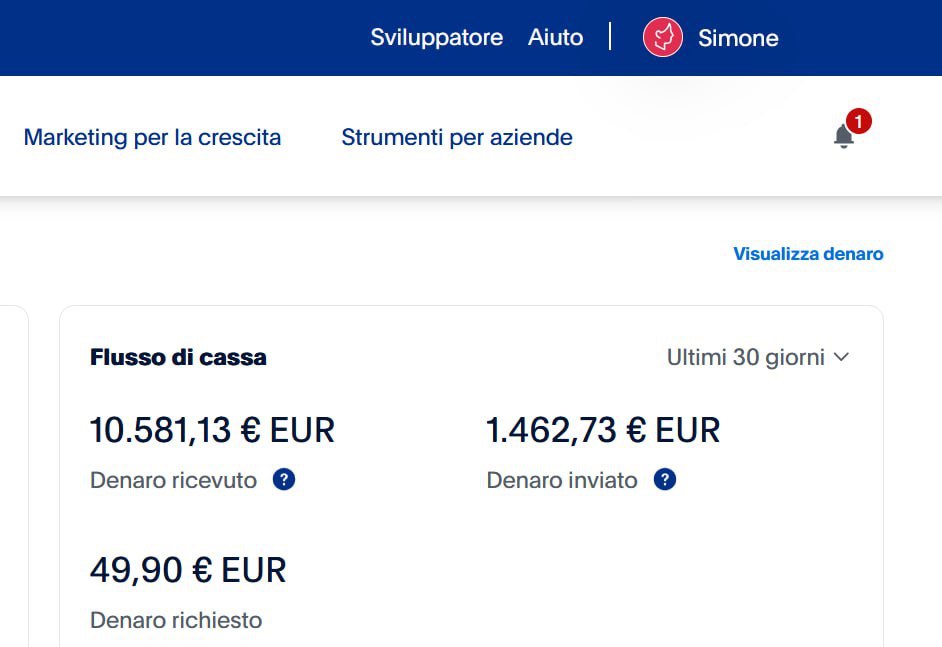Viewport: 942px width, 647px height.
Task: Click the Visualizza denaro link
Action: coord(808,254)
